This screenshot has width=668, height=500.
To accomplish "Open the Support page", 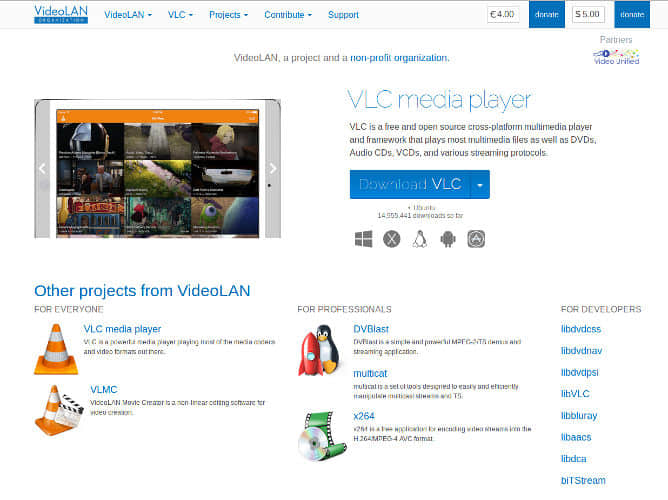I will (343, 15).
